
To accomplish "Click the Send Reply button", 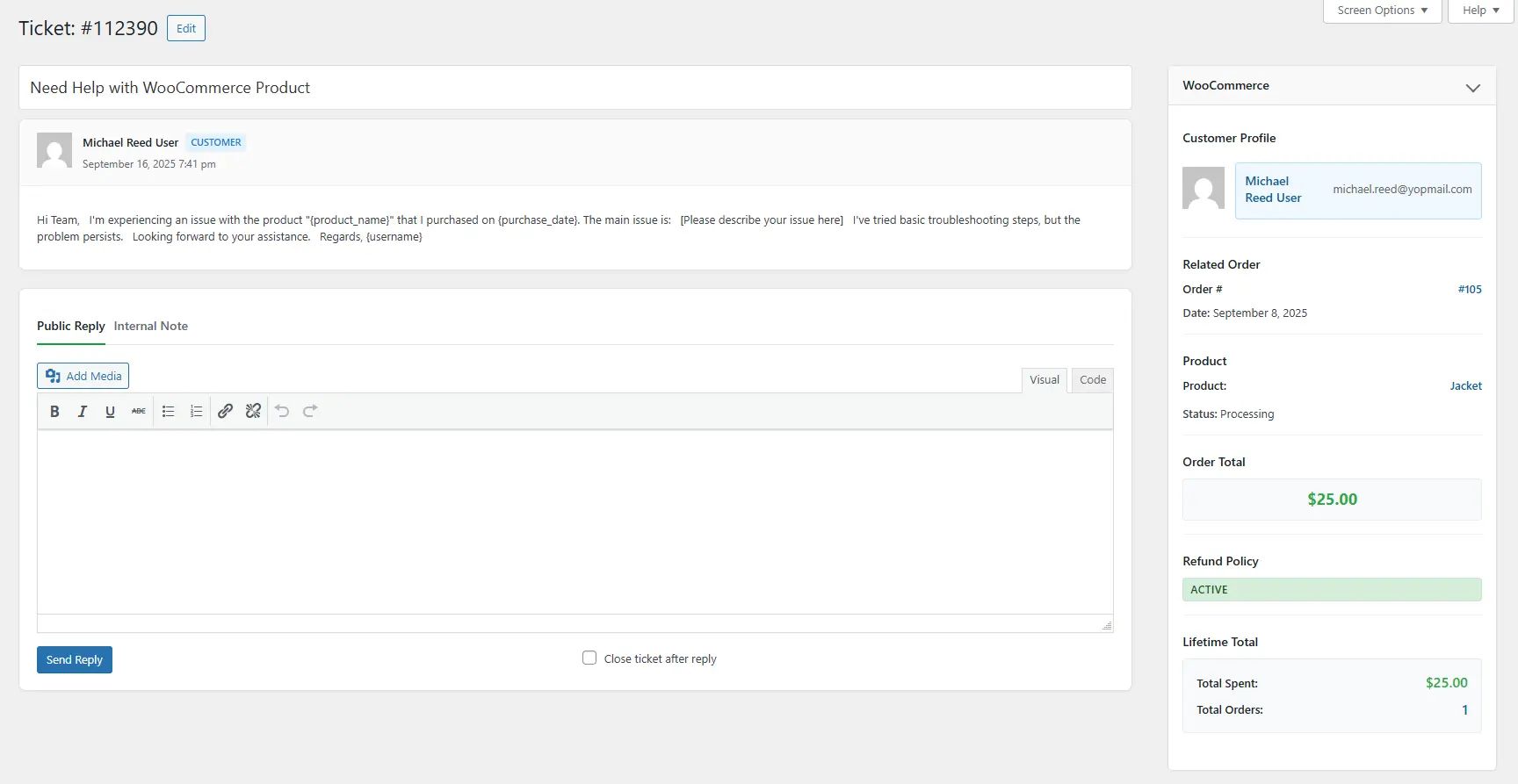I will click(75, 659).
